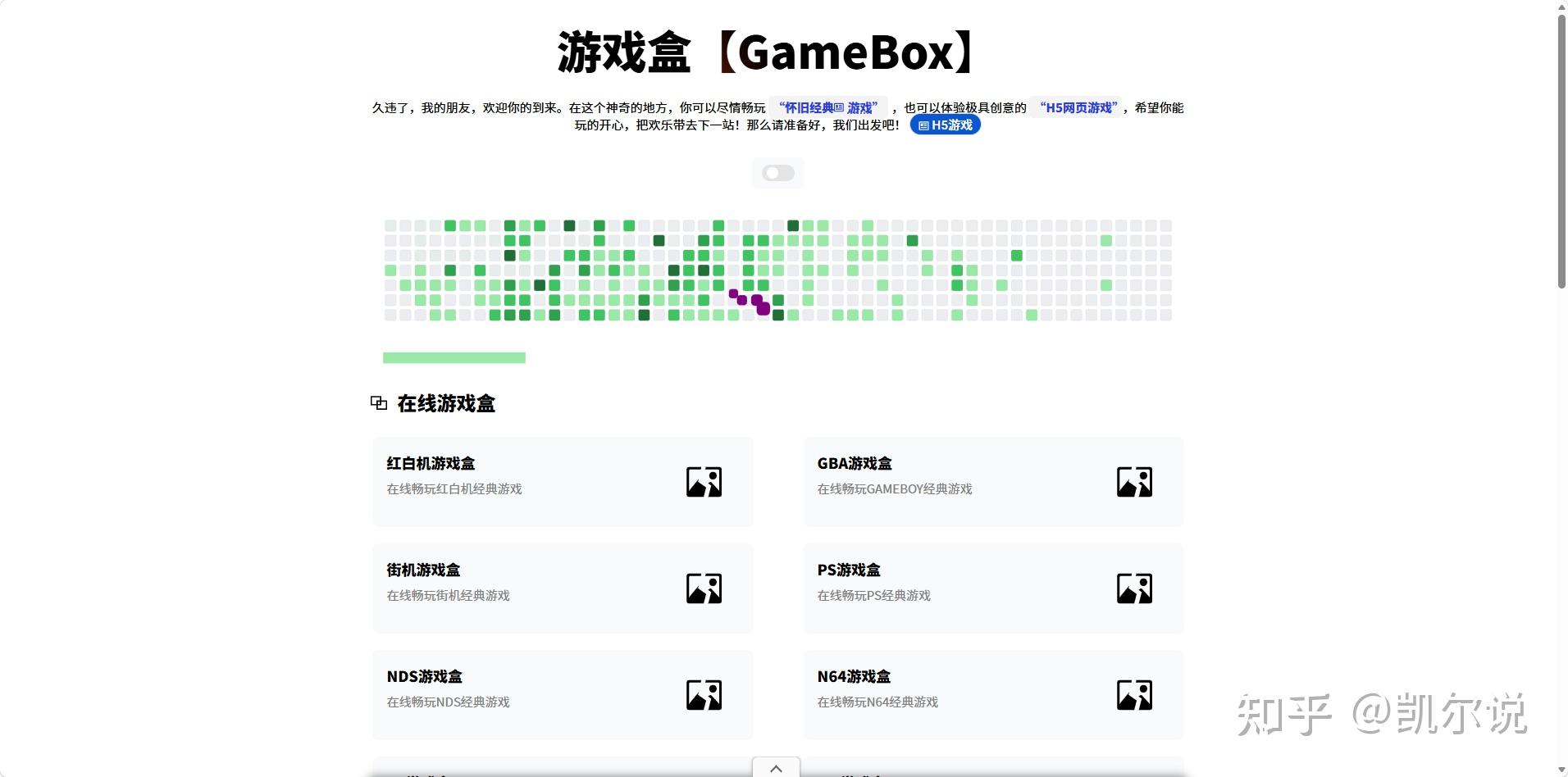The image size is (1568, 777).
Task: Open the "怀旧经典游戏" link
Action: tap(828, 107)
